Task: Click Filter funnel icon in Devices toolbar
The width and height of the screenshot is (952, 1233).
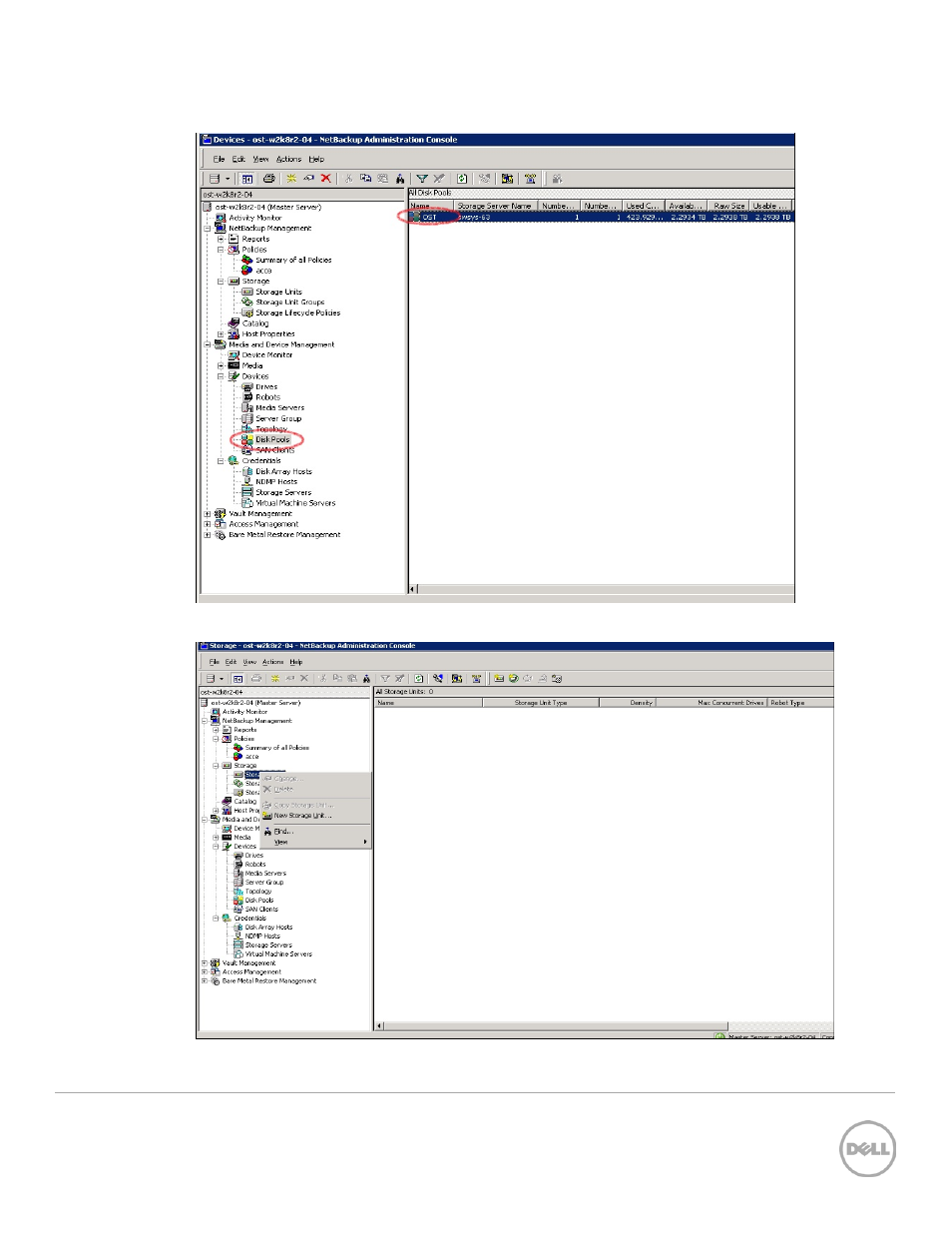Action: coord(422,179)
